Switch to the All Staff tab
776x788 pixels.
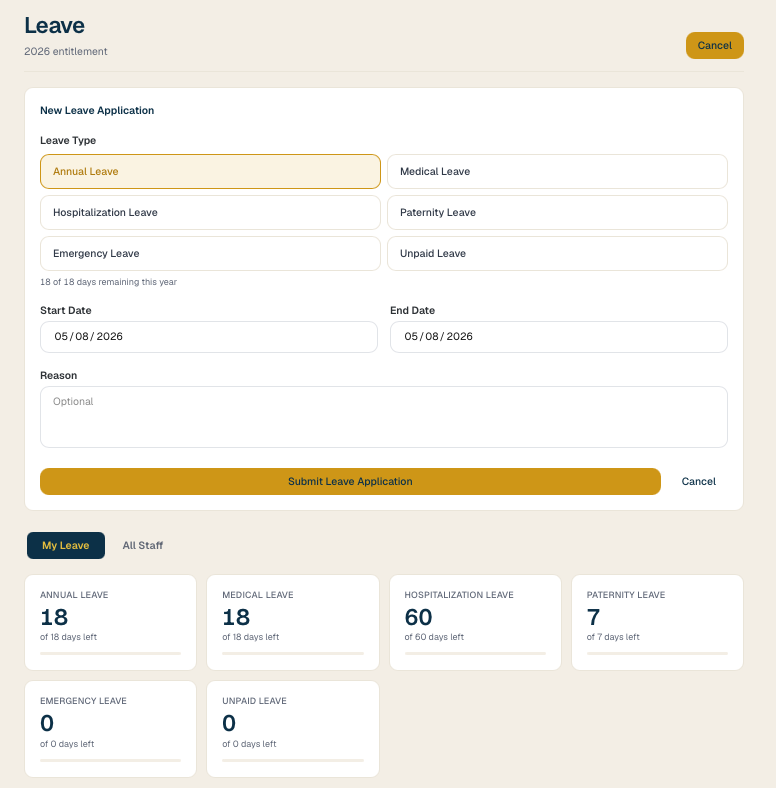coord(143,545)
